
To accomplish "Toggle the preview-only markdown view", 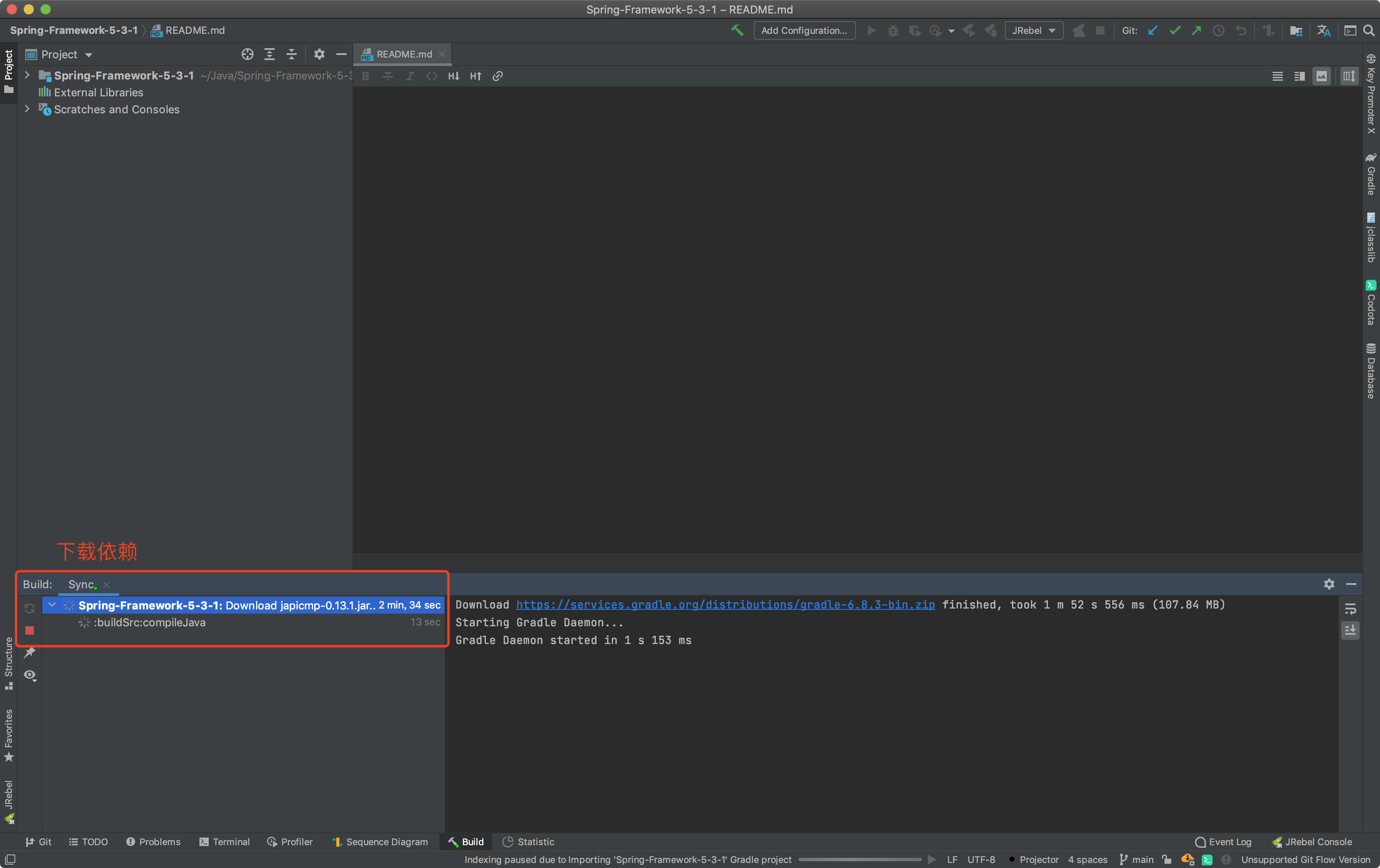I will click(x=1322, y=76).
